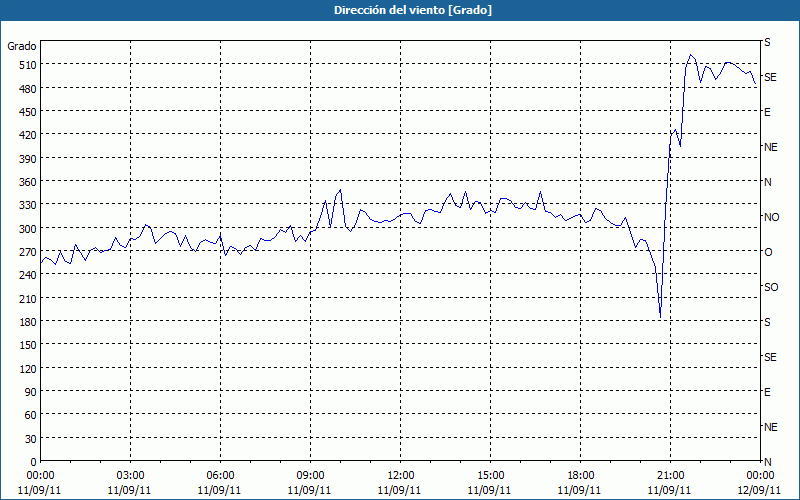
Task: Select the 480 degree axis label
Action: [28, 88]
